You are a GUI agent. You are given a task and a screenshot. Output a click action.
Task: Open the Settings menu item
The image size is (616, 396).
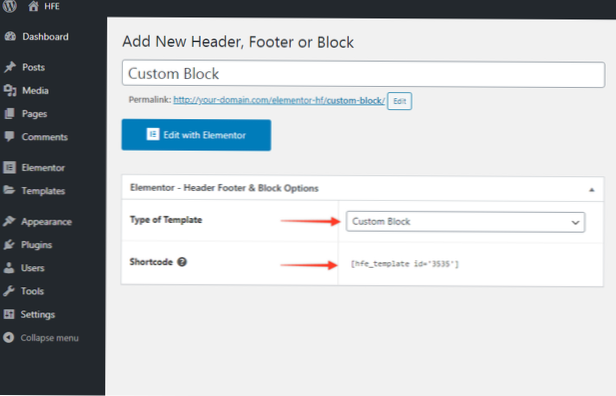point(38,315)
